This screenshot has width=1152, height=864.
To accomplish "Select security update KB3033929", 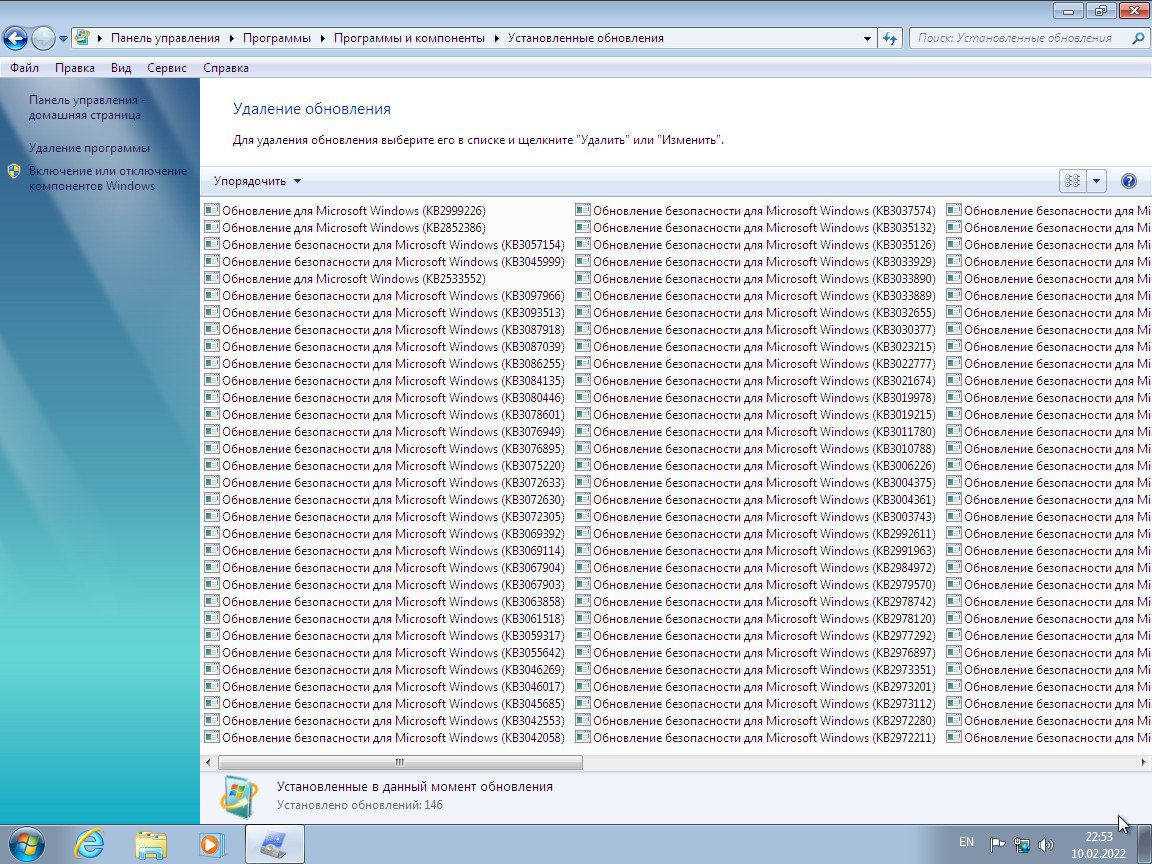I will [x=755, y=262].
